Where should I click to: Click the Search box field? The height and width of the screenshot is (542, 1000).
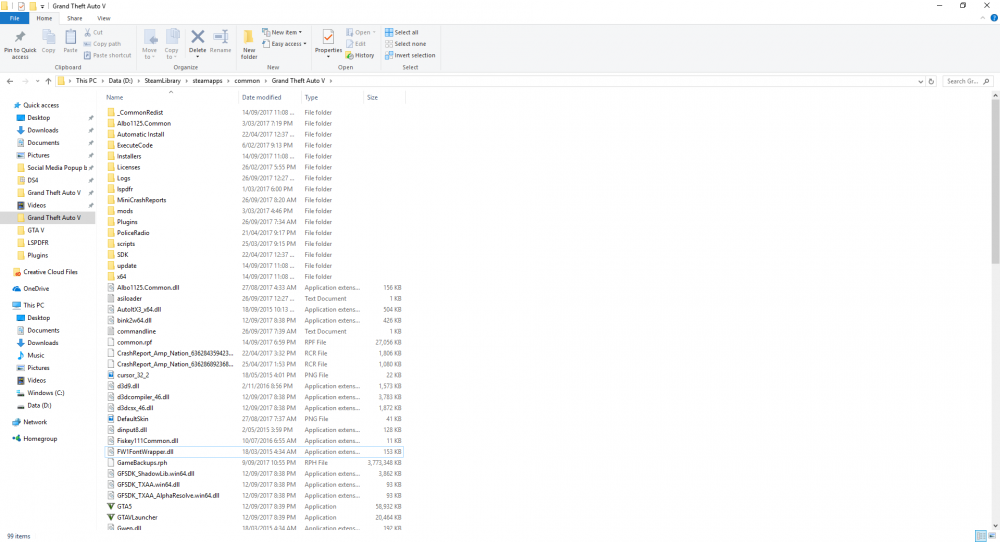click(x=967, y=81)
